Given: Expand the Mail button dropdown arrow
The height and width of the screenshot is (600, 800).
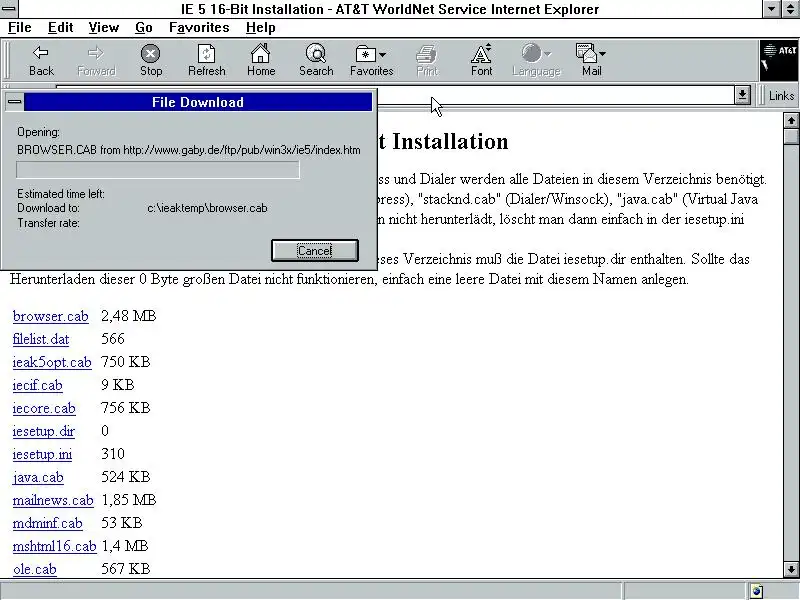Looking at the screenshot, I should pos(603,54).
